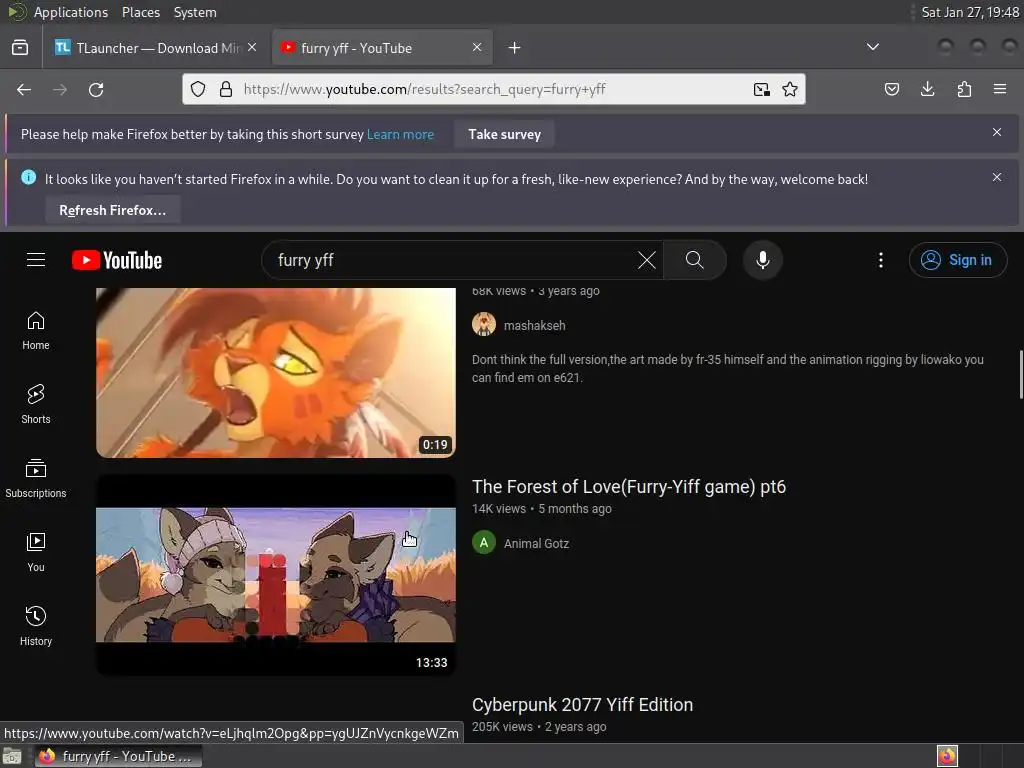
Task: Go back with Firefox back arrow
Action: tap(24, 89)
